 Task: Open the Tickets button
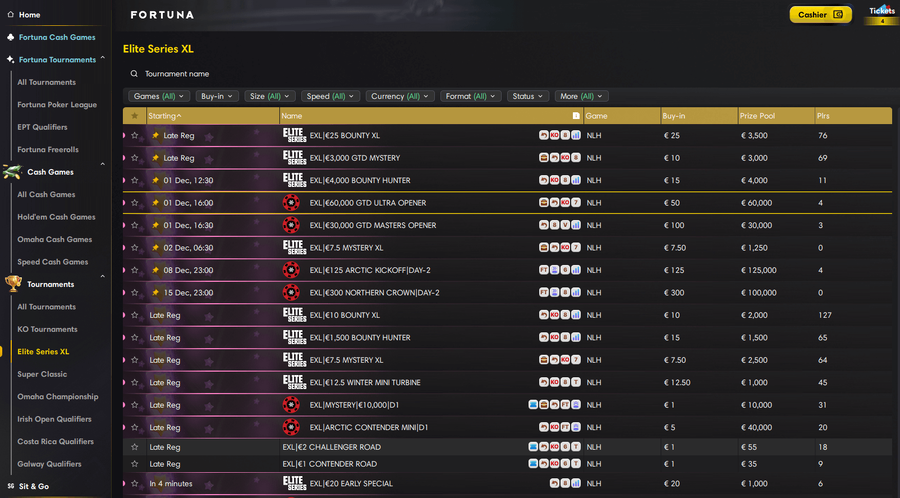(x=882, y=14)
